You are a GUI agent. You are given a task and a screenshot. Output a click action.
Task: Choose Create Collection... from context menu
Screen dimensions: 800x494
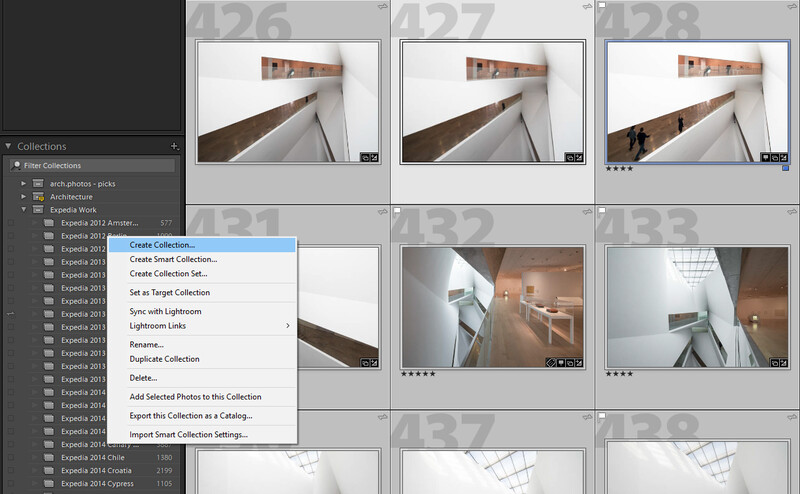(x=202, y=245)
